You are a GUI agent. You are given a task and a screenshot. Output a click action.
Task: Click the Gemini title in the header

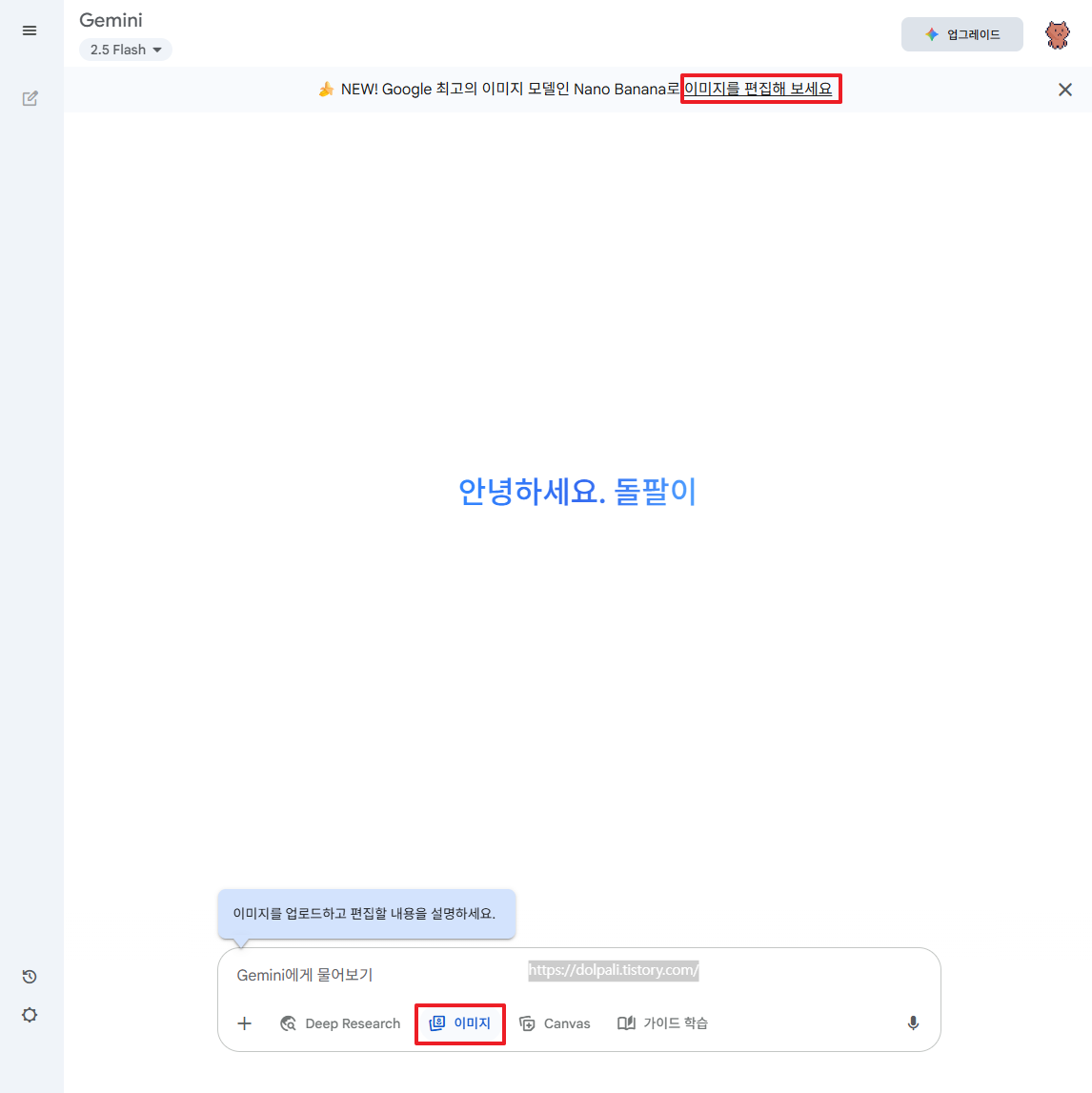[111, 19]
